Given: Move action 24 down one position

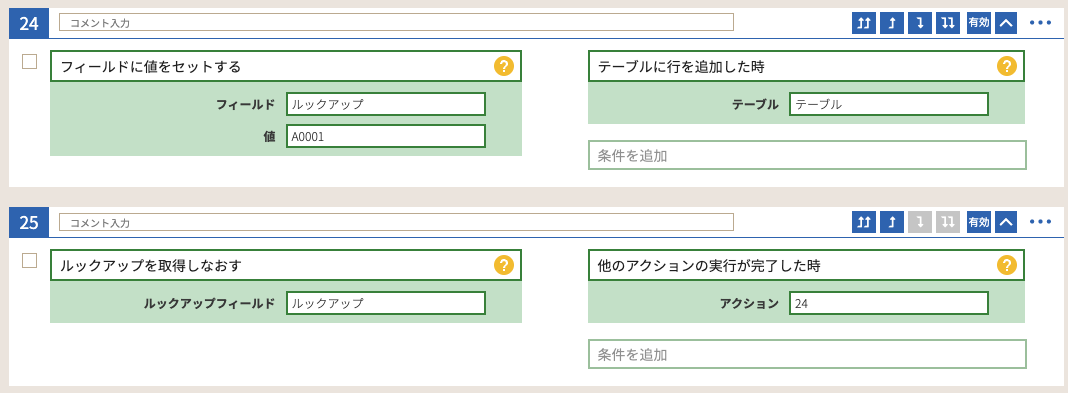Looking at the screenshot, I should pos(920,22).
